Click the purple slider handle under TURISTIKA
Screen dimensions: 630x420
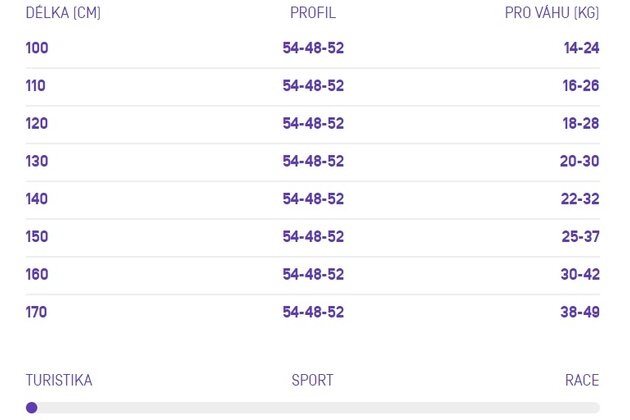32,408
